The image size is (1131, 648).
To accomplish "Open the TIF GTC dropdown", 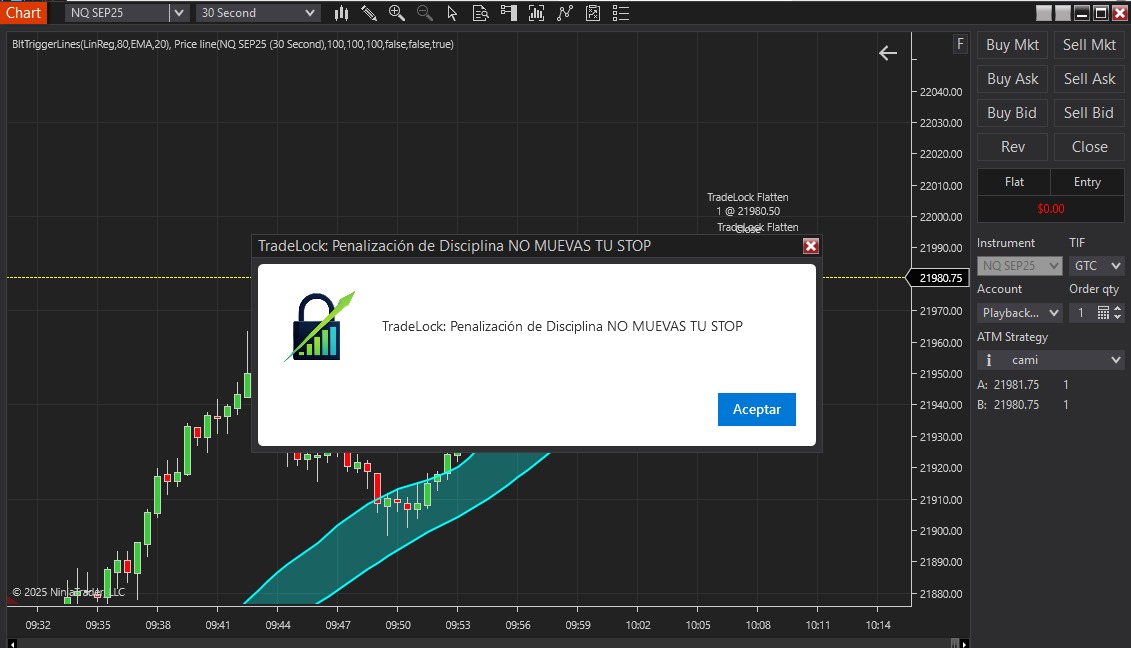I will point(1096,266).
